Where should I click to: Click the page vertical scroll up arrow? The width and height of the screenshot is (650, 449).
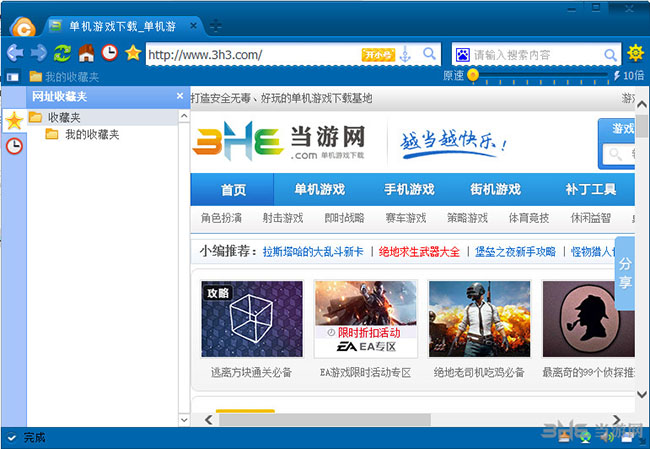[x=642, y=104]
